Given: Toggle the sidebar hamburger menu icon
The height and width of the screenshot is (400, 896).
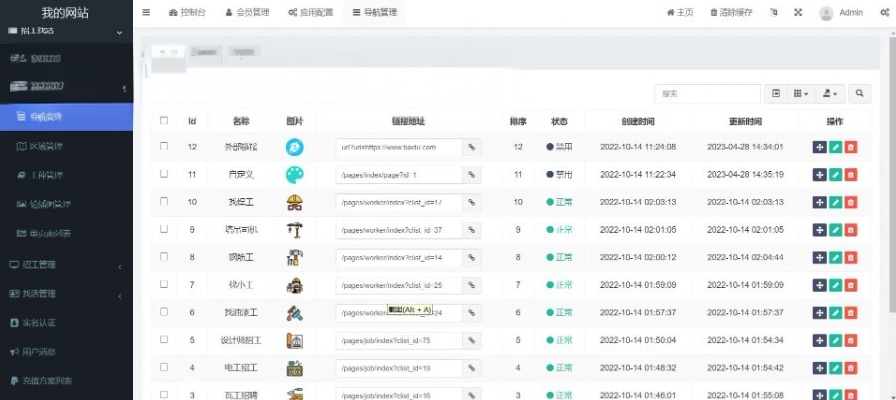Looking at the screenshot, I should 146,12.
